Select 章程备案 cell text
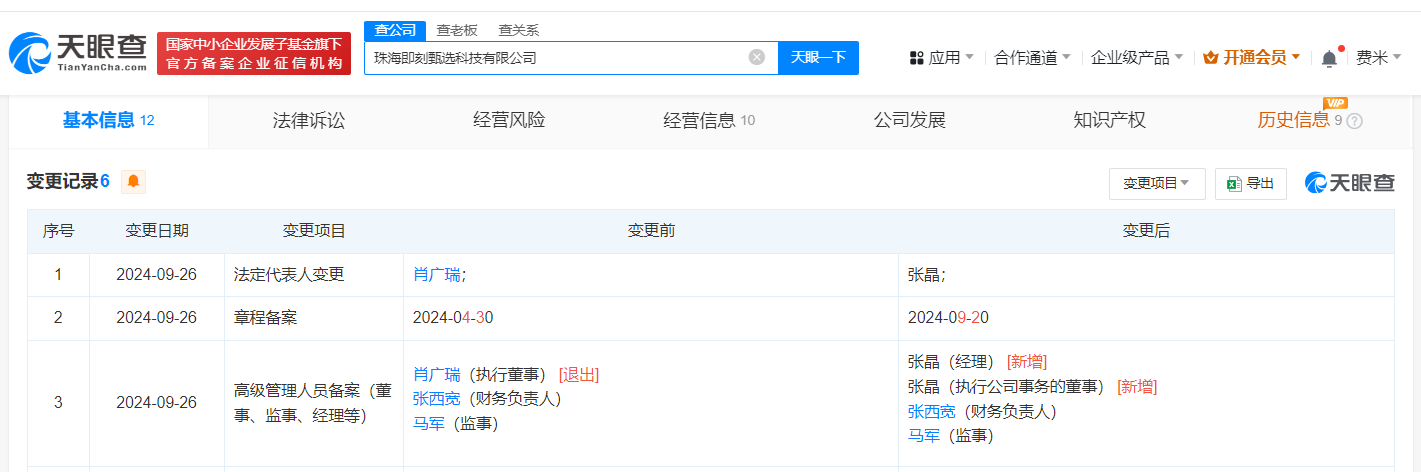This screenshot has height=472, width=1421. 265,318
